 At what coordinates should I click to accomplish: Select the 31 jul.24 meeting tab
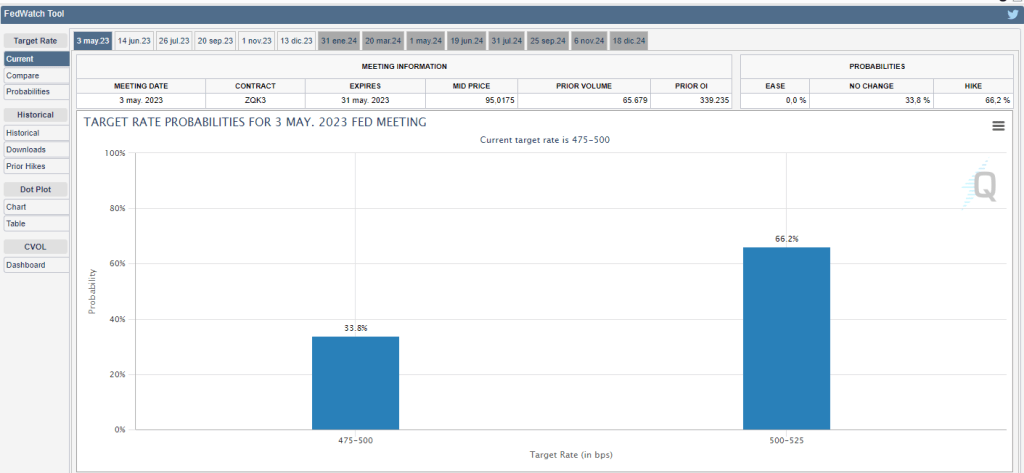(507, 41)
